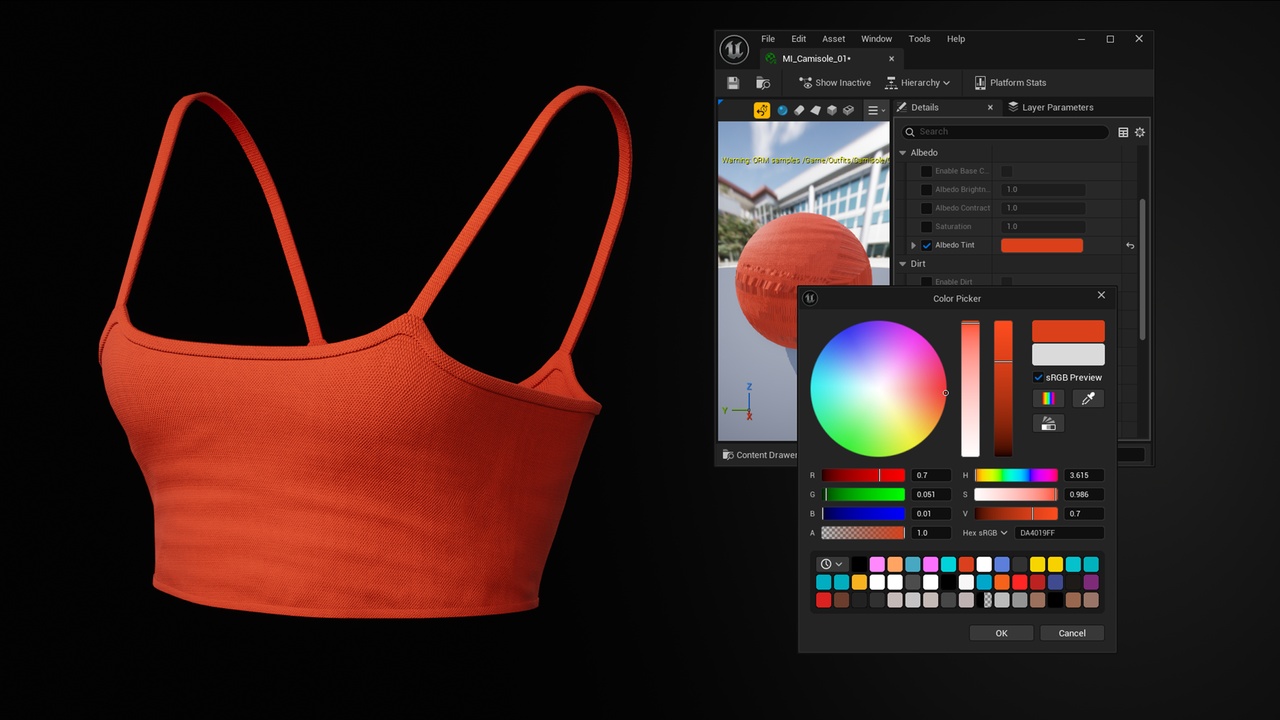Click the MI_Camisole_01 material tab icon
The height and width of the screenshot is (720, 1280).
tap(770, 59)
